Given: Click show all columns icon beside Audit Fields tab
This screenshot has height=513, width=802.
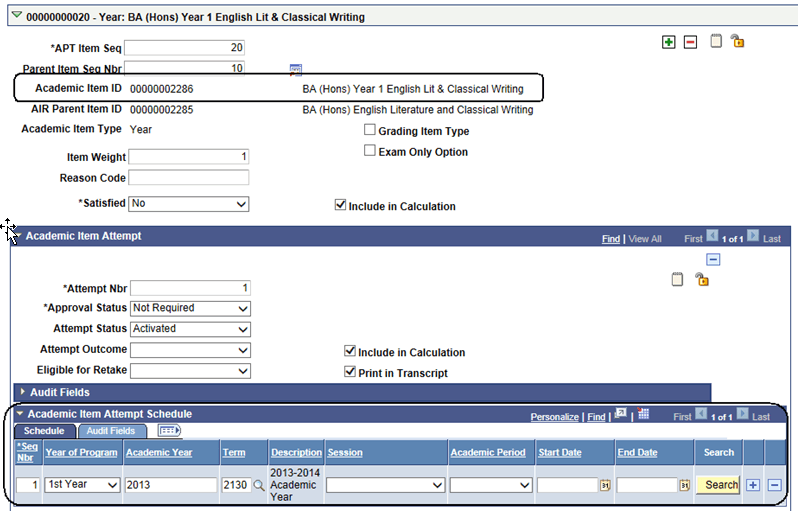Looking at the screenshot, I should pos(169,431).
